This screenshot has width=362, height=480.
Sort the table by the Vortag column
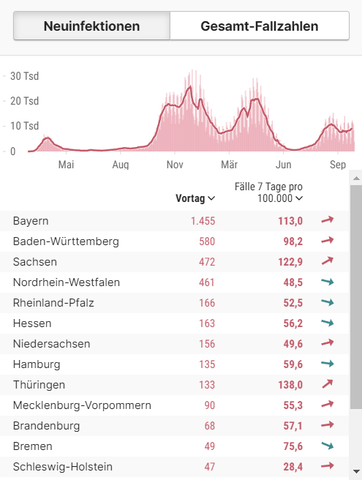point(195,198)
